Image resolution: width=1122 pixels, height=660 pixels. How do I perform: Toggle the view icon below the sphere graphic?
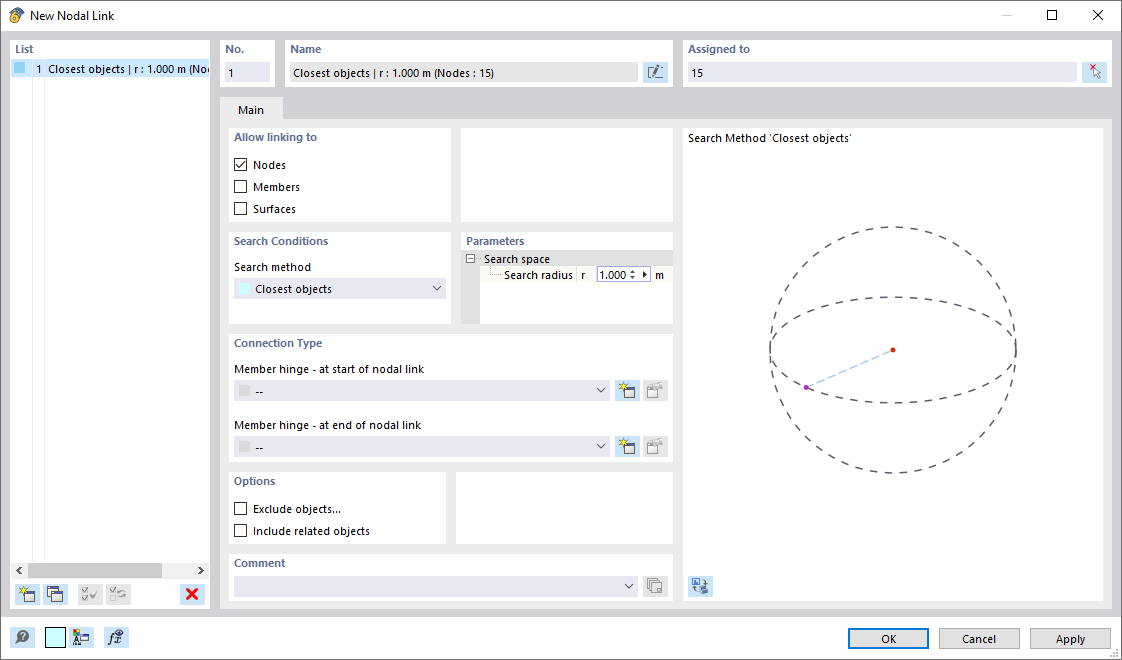(700, 586)
